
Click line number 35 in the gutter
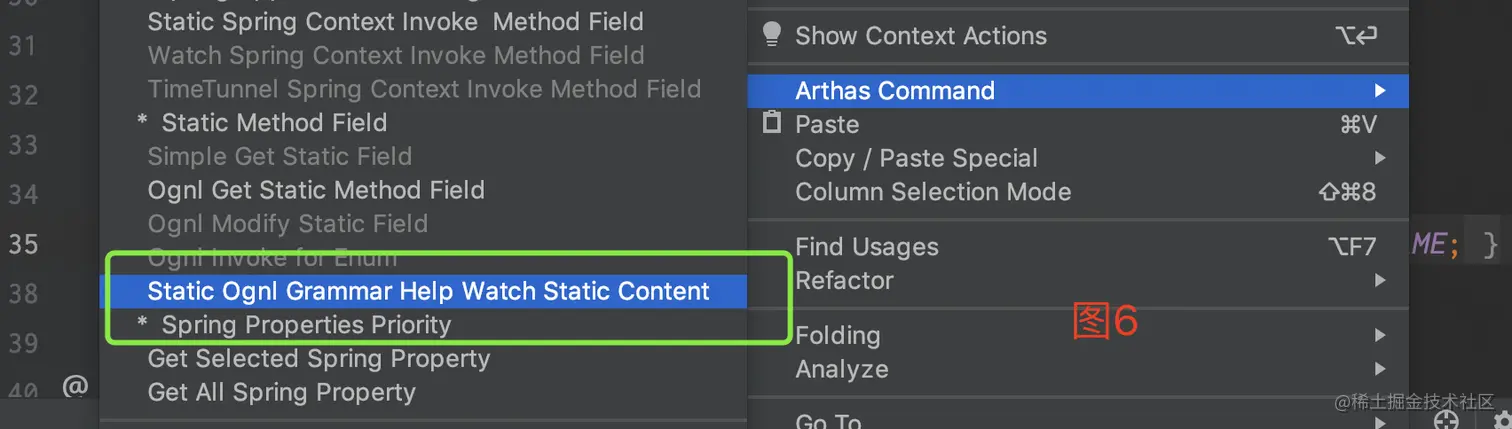click(x=22, y=244)
